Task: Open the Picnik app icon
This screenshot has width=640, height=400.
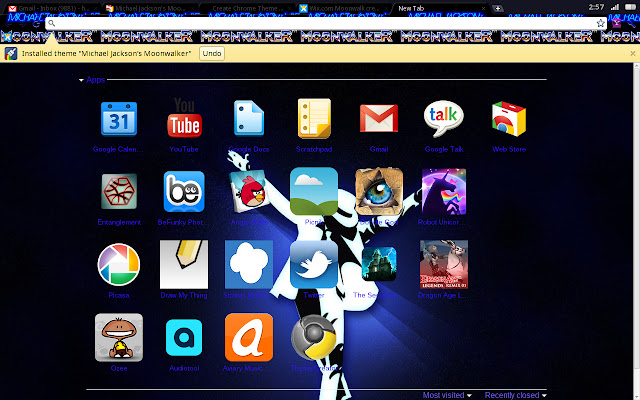Action: (x=314, y=191)
